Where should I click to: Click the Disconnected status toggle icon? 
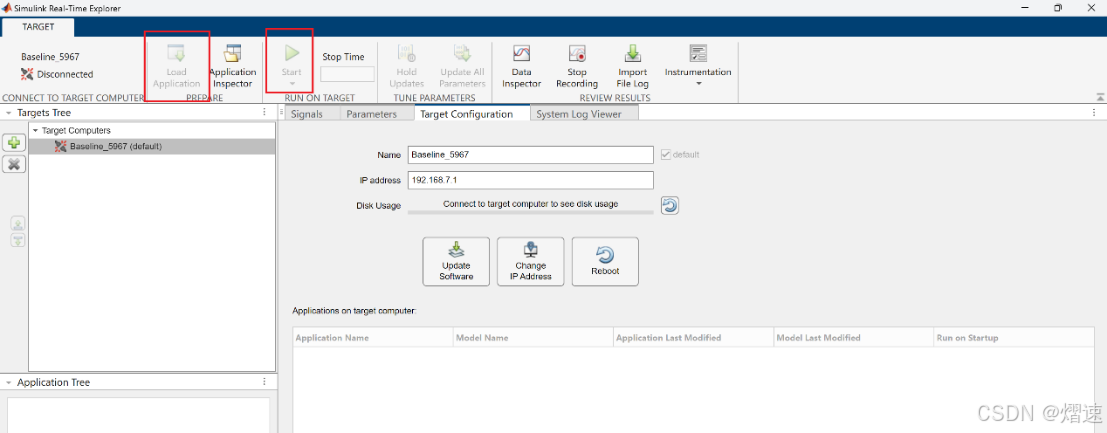(x=28, y=74)
